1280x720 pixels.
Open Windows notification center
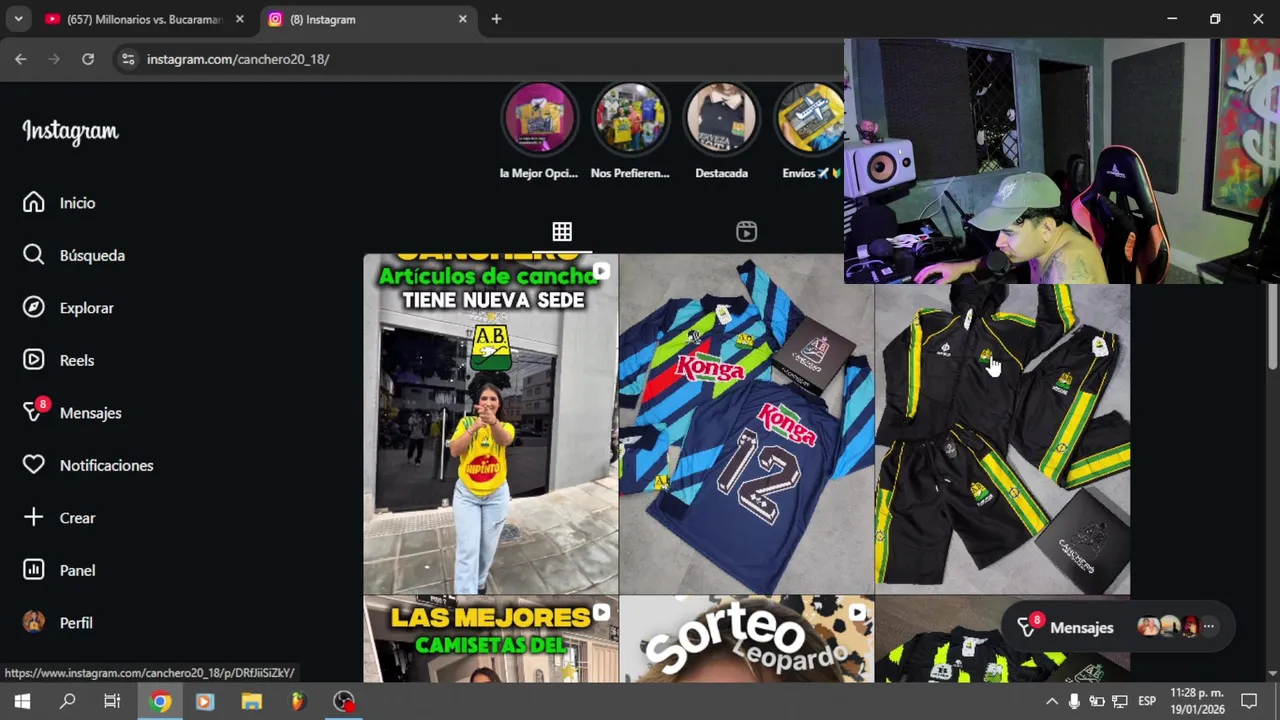[x=1249, y=701]
